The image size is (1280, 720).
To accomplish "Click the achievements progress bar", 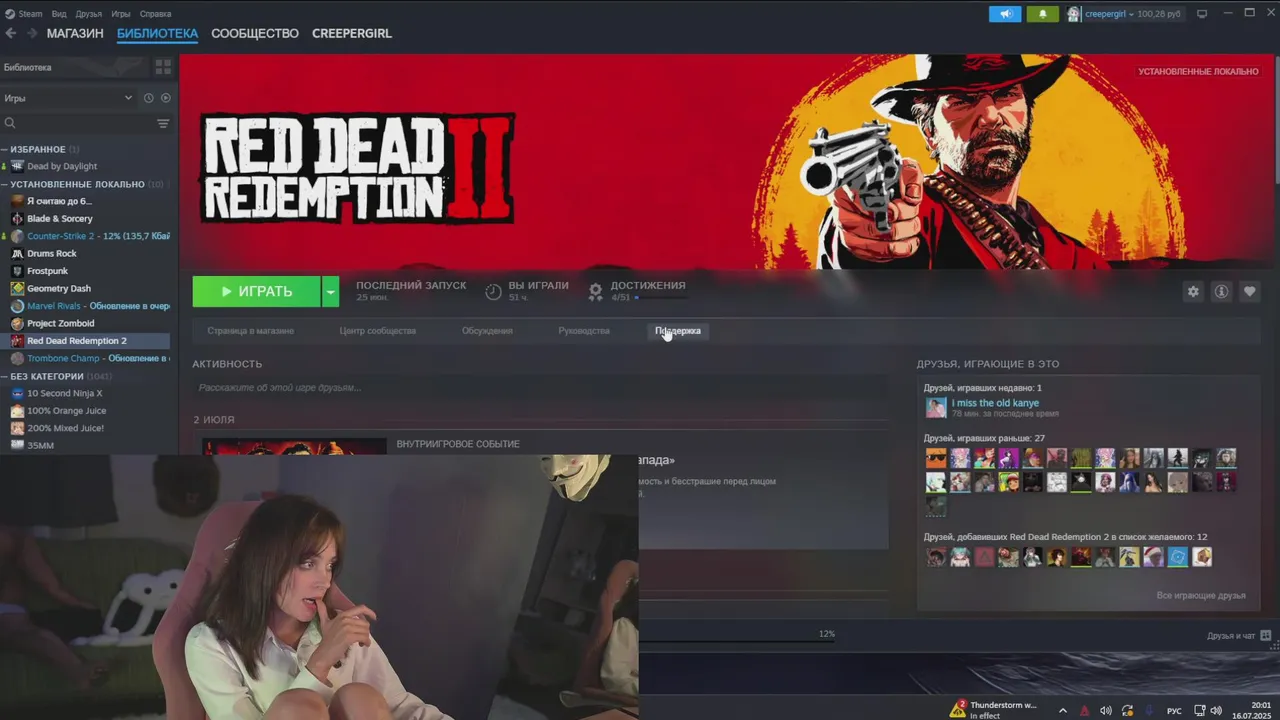I will [x=661, y=297].
